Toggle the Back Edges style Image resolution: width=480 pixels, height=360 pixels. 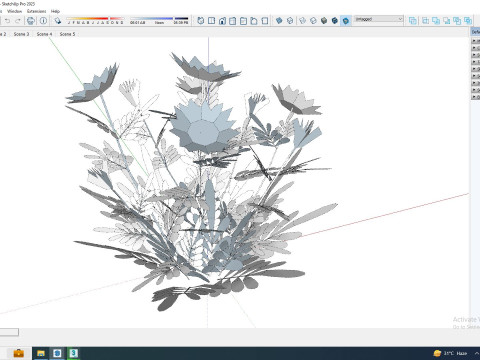point(290,21)
